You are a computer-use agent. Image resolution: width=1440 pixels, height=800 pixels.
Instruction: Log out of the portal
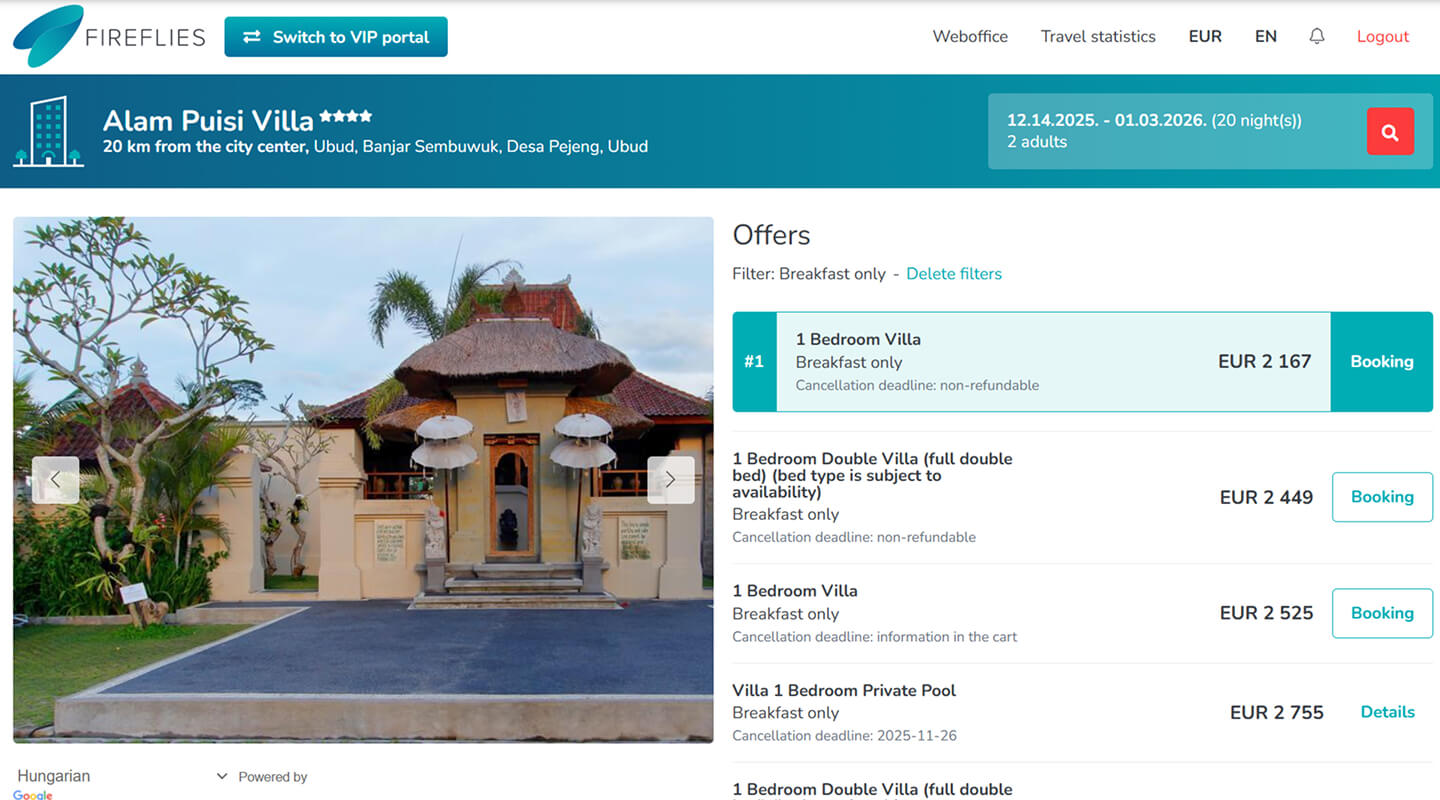[1383, 36]
